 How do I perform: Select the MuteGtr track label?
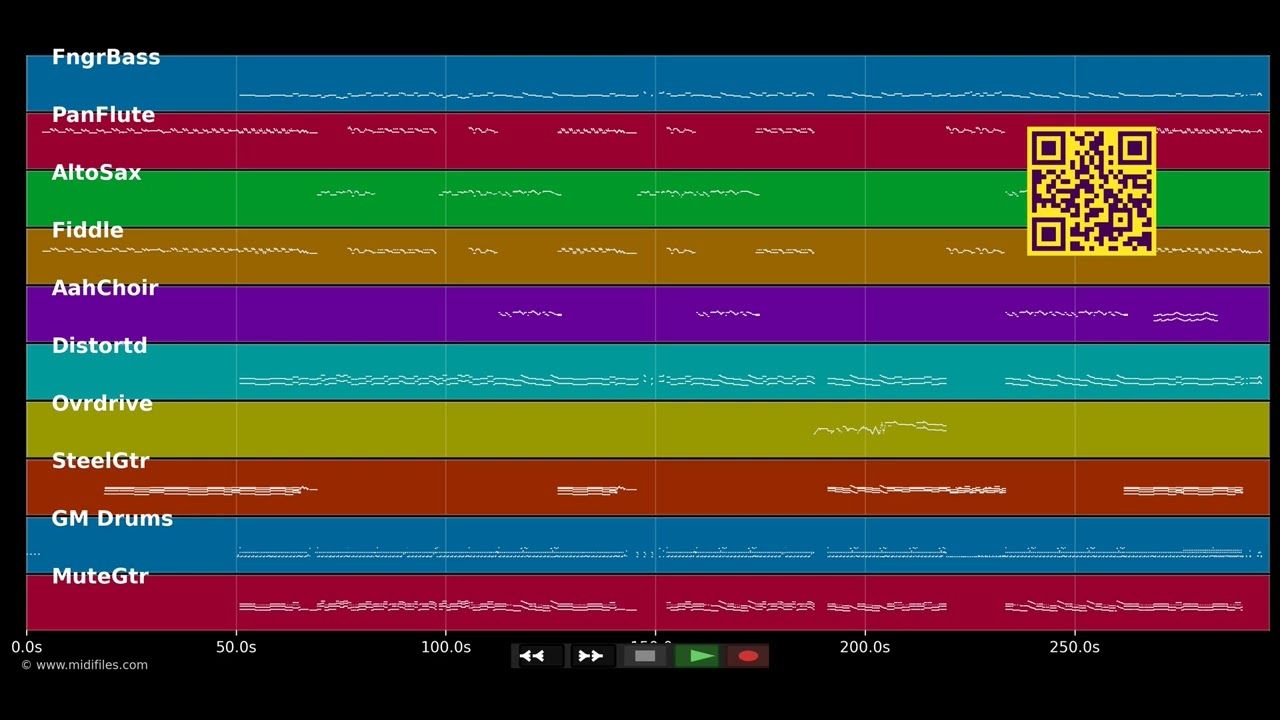click(x=100, y=577)
